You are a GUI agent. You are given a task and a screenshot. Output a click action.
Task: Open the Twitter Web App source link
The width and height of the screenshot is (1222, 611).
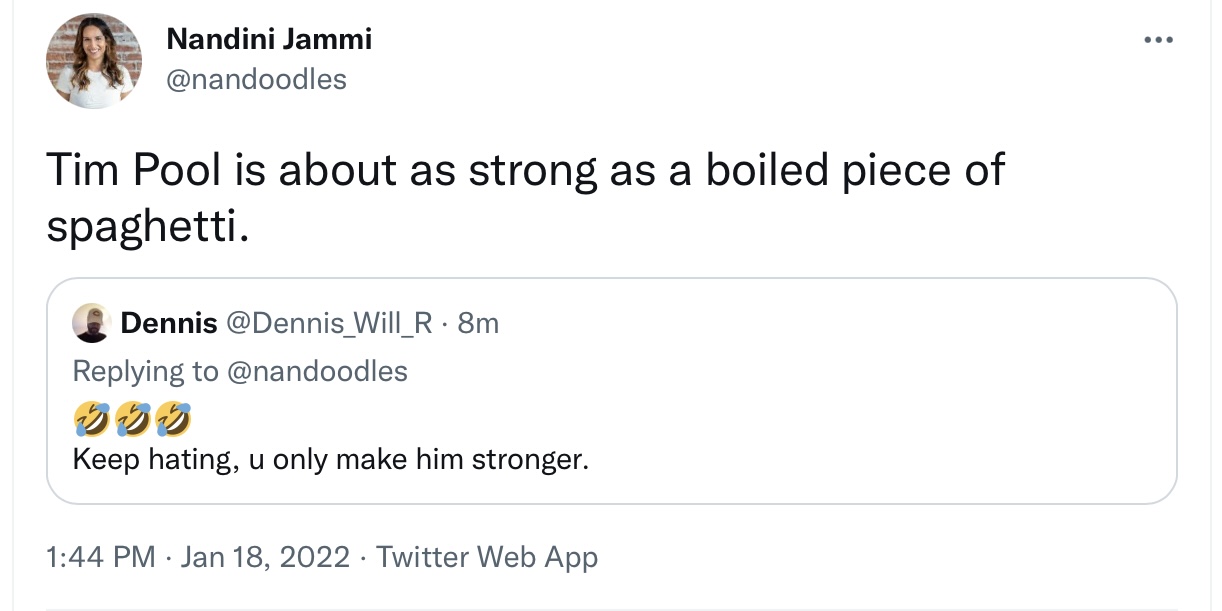click(487, 557)
